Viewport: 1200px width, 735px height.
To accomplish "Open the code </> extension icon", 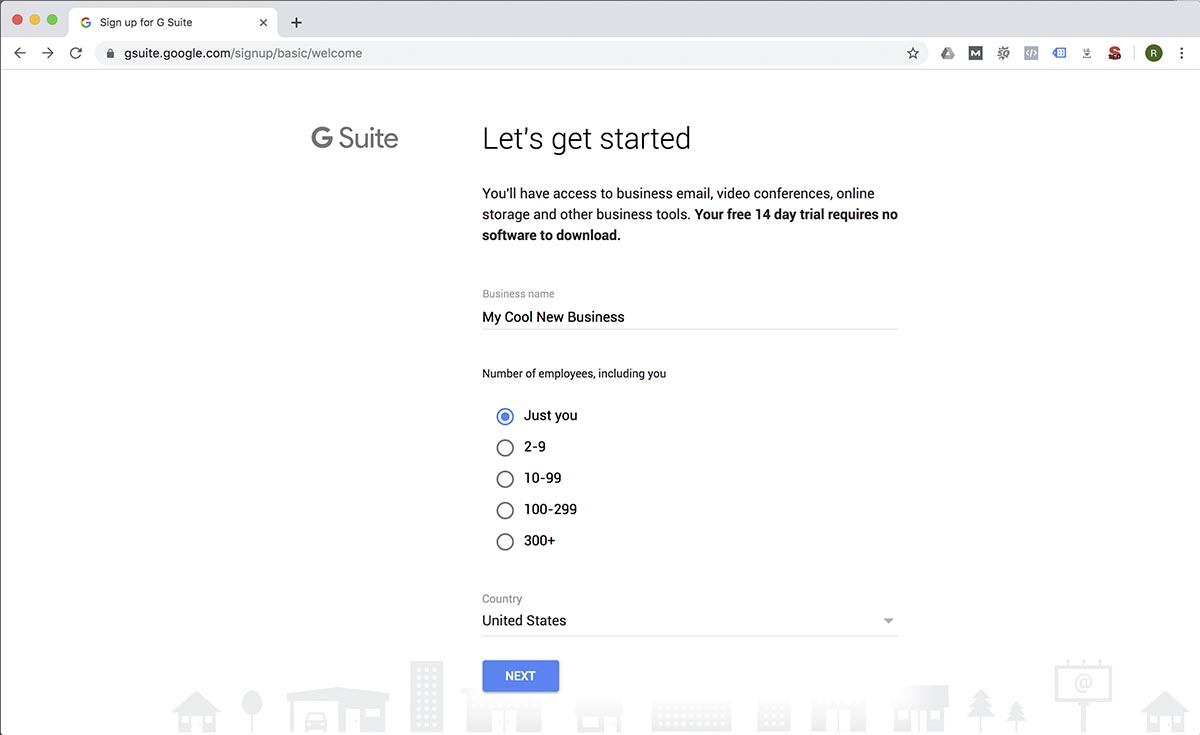I will point(1031,53).
